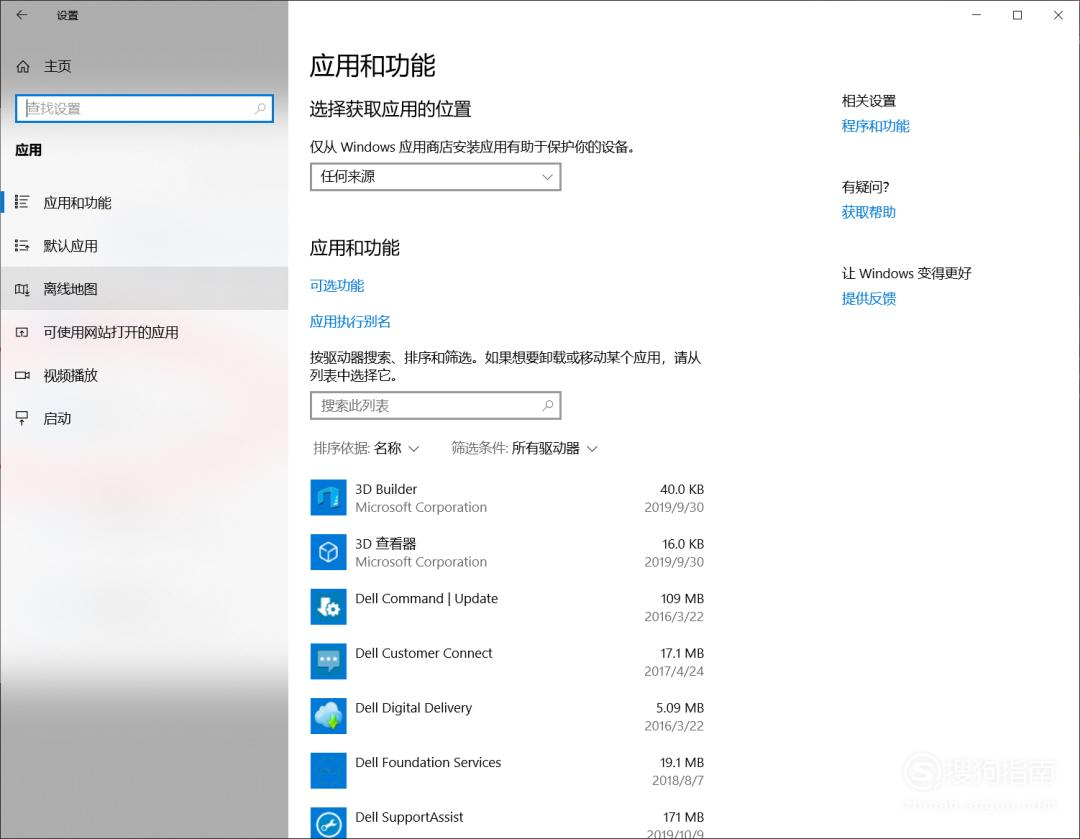This screenshot has height=839, width=1080.
Task: Click the 109 MB size value
Action: pyautogui.click(x=682, y=599)
